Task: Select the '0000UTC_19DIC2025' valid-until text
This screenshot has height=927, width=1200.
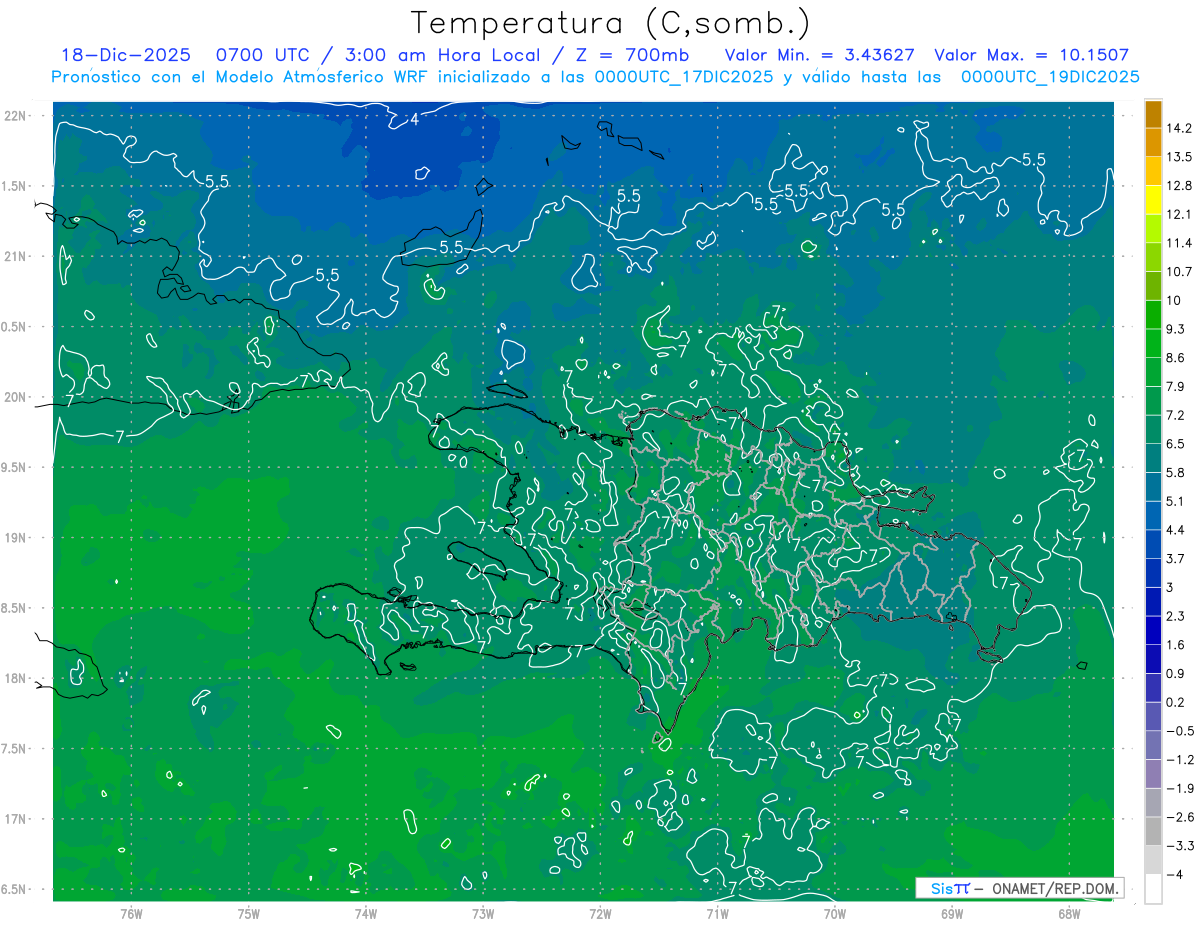Action: pos(1050,77)
